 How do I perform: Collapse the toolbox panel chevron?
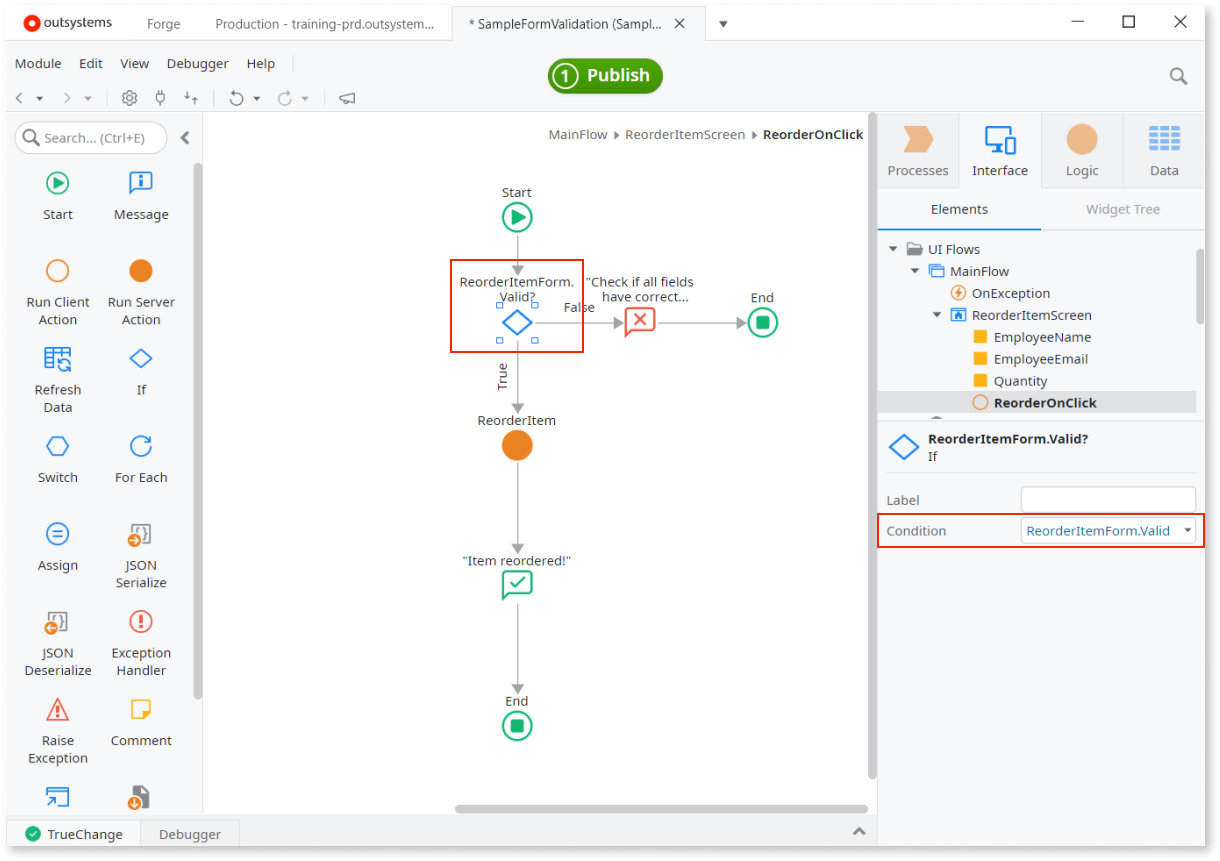pyautogui.click(x=185, y=138)
